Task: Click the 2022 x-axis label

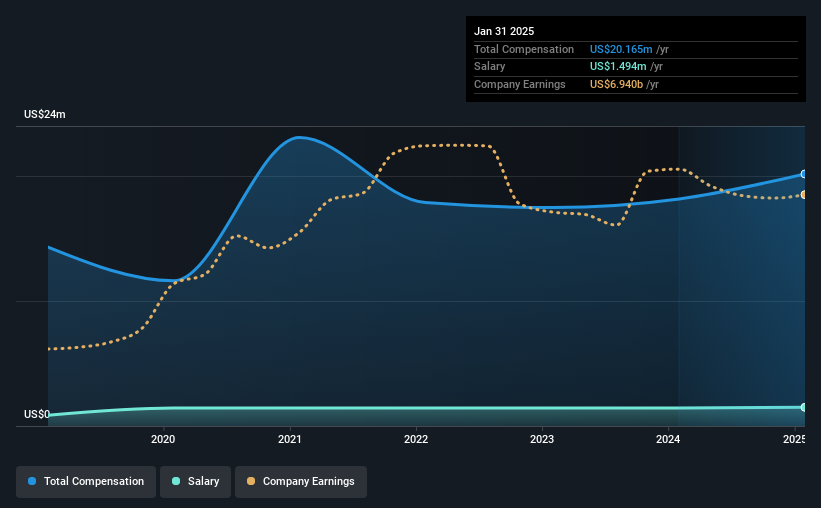Action: pyautogui.click(x=416, y=439)
